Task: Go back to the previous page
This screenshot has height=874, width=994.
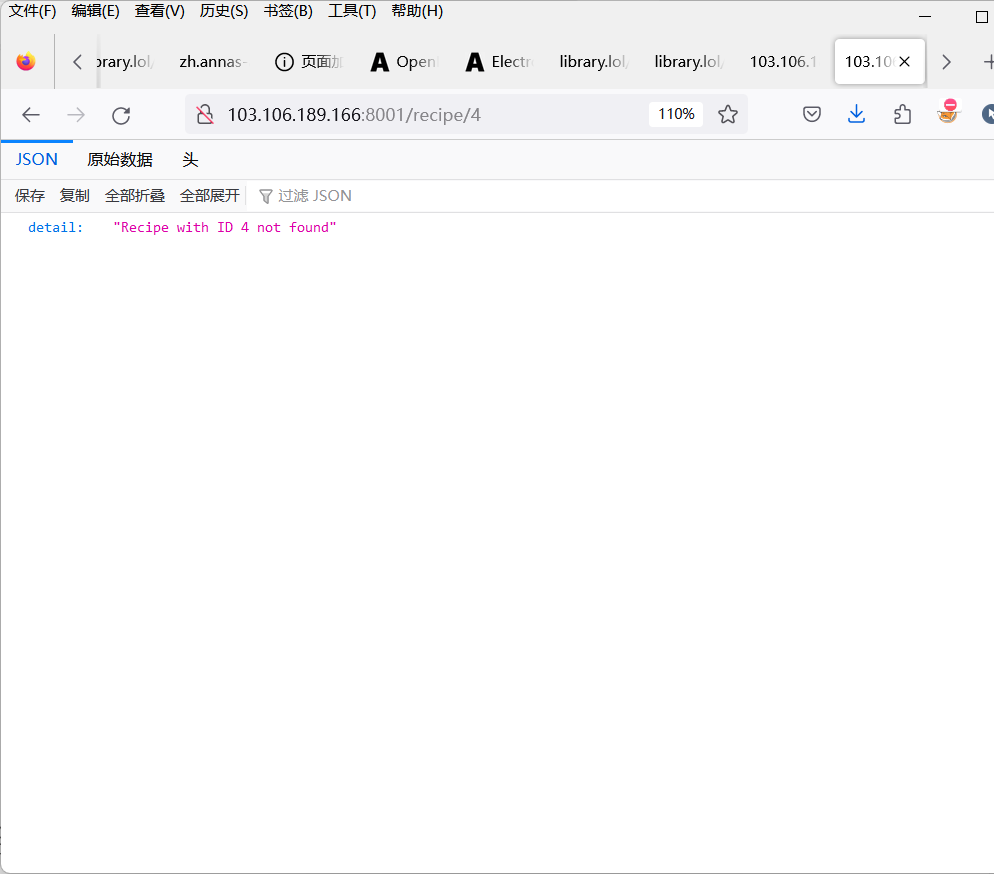Action: [x=30, y=115]
